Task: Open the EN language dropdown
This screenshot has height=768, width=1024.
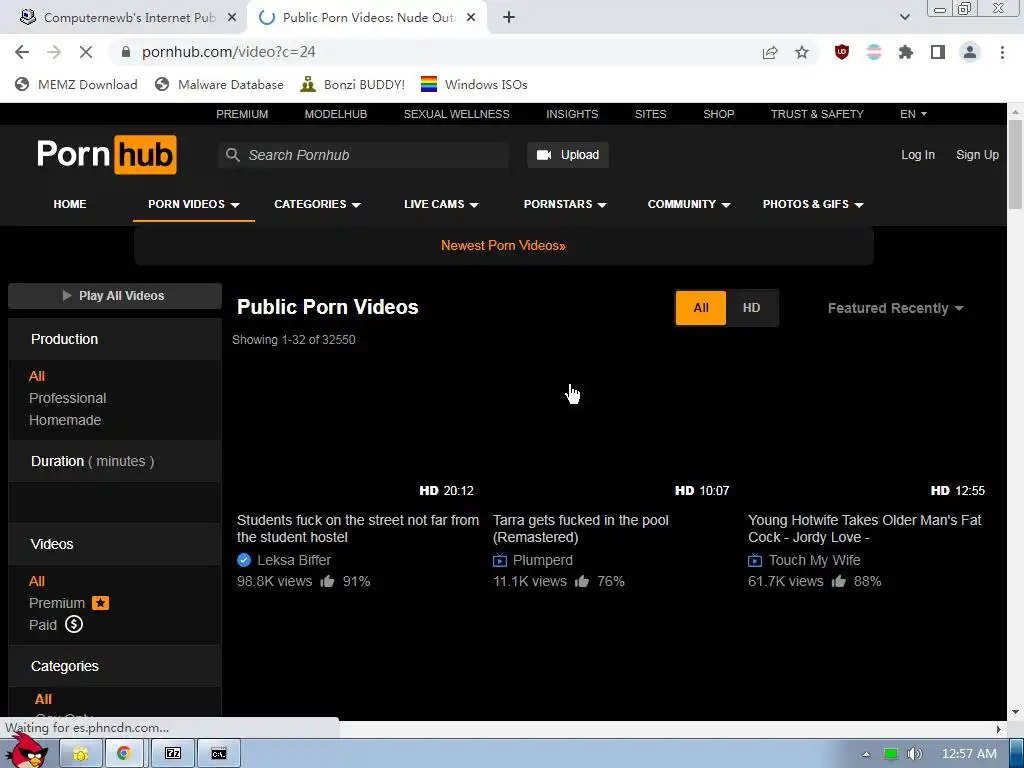Action: [913, 114]
